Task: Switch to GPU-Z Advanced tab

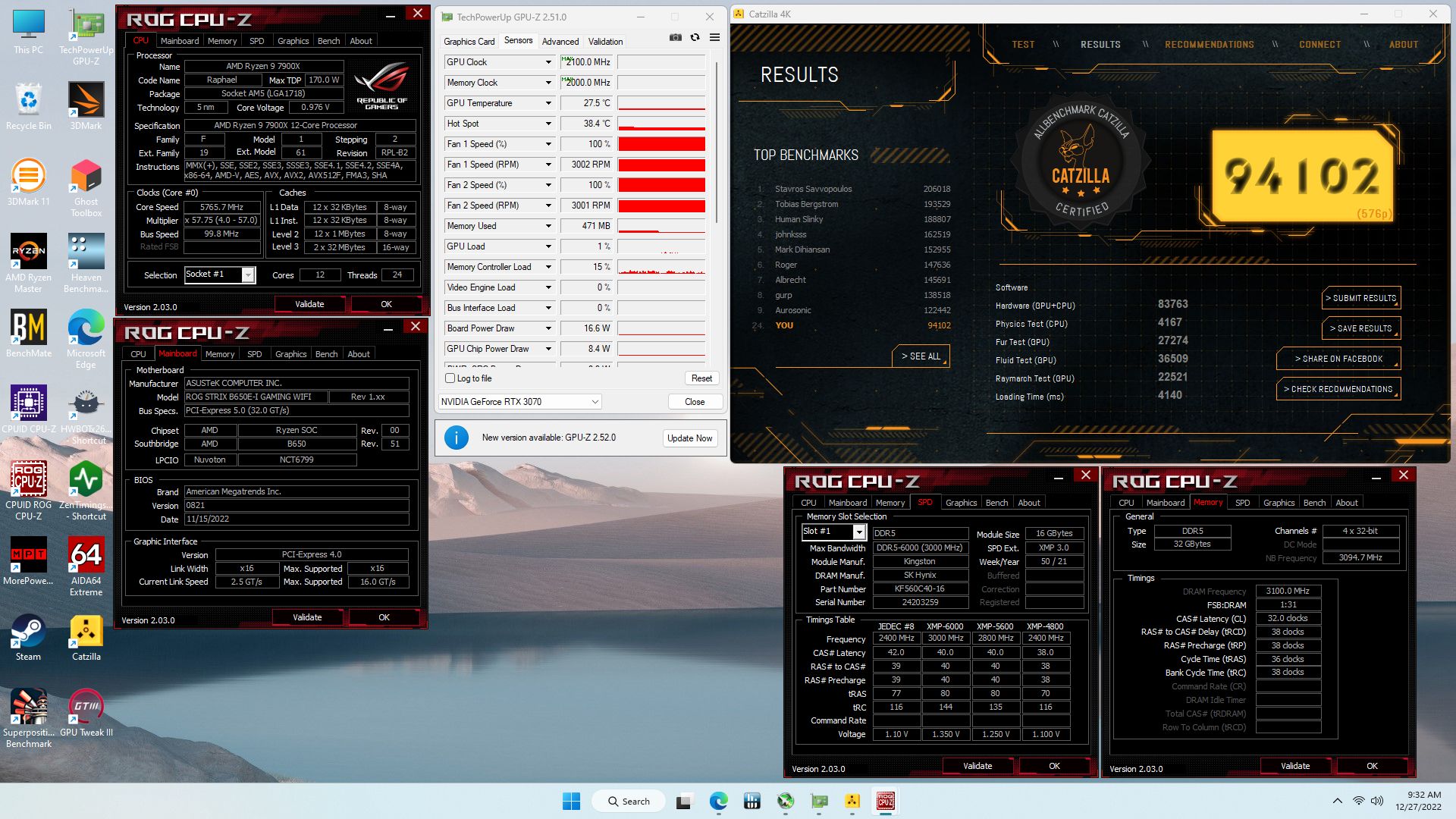Action: (560, 42)
